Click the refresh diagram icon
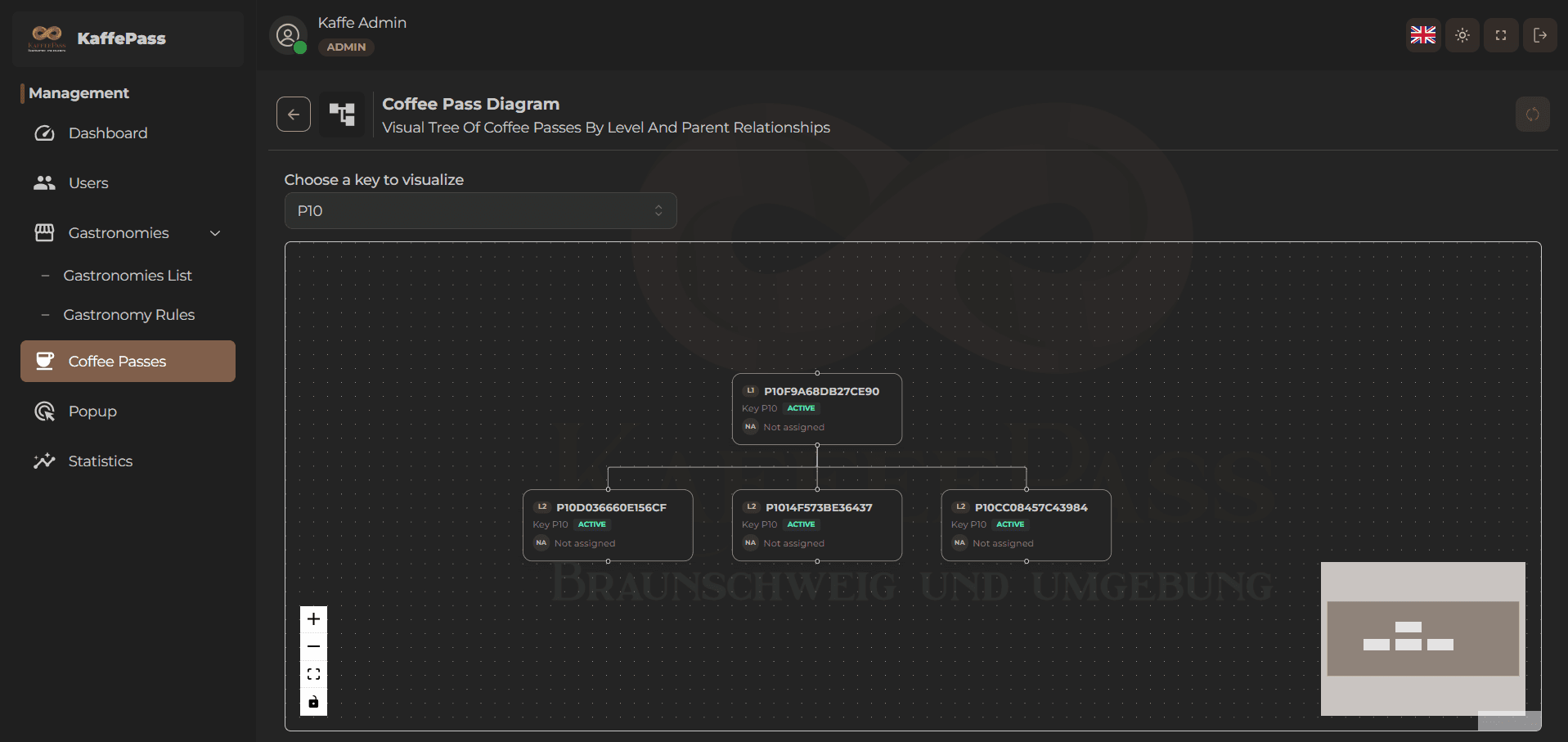This screenshot has width=1568, height=742. pos(1532,115)
